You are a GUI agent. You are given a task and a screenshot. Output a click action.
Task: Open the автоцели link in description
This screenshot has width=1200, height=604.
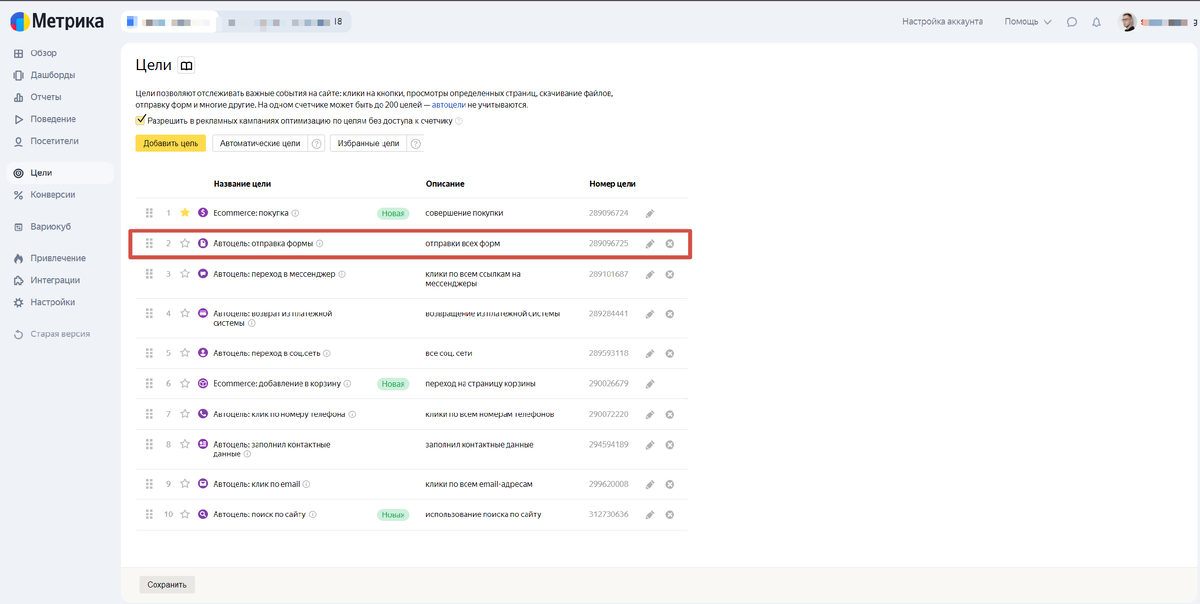pyautogui.click(x=448, y=105)
